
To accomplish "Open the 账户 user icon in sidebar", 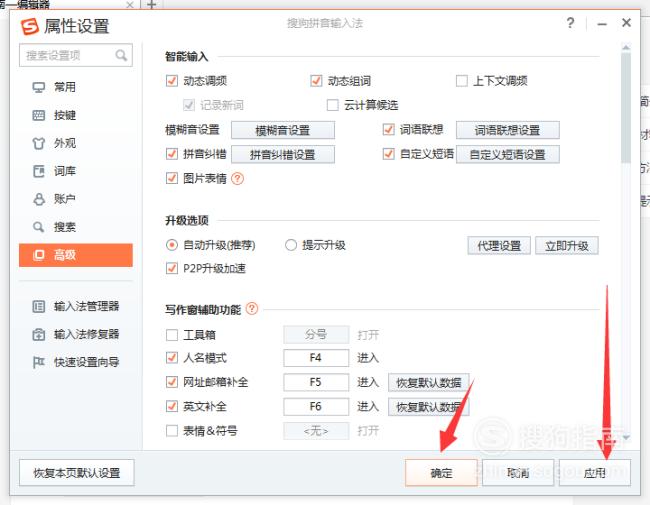I will 39,199.
